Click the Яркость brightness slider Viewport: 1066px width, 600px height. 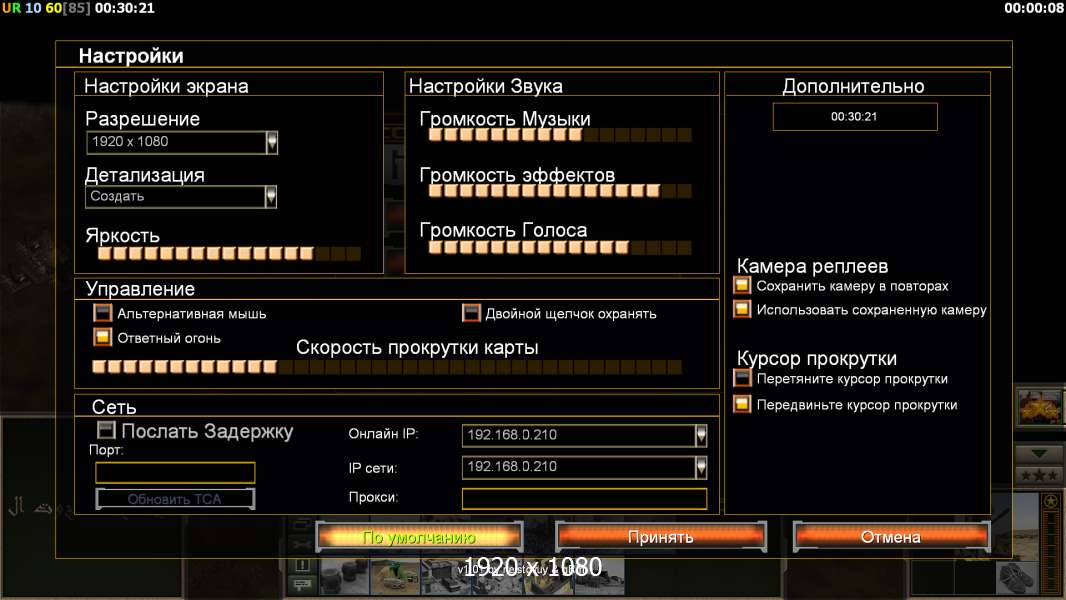point(228,254)
